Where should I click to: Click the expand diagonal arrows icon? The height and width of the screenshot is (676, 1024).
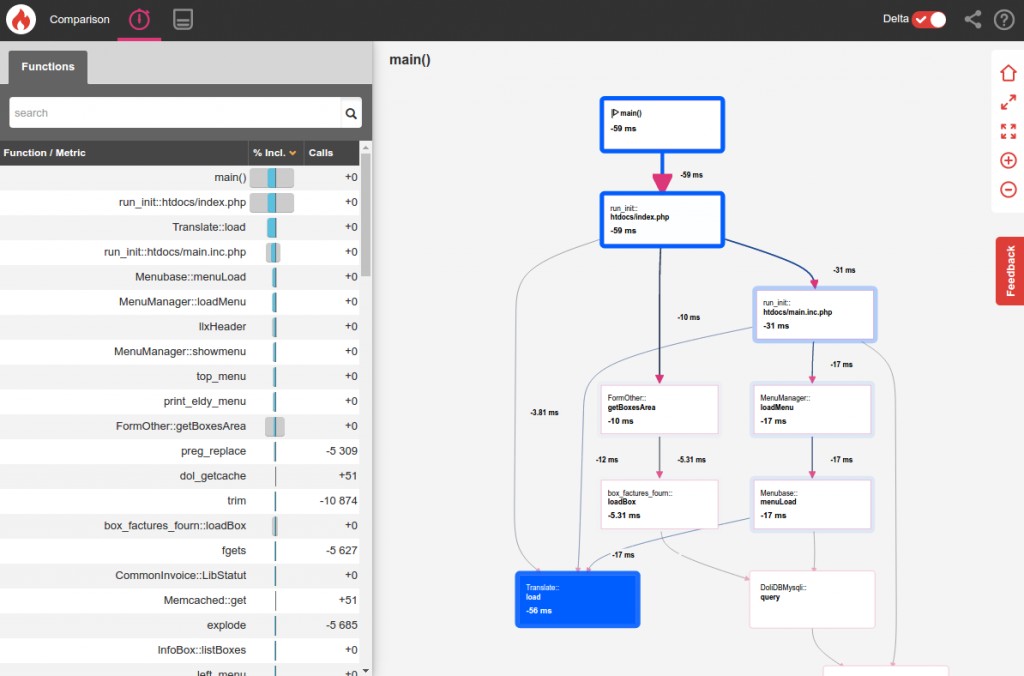[1008, 102]
